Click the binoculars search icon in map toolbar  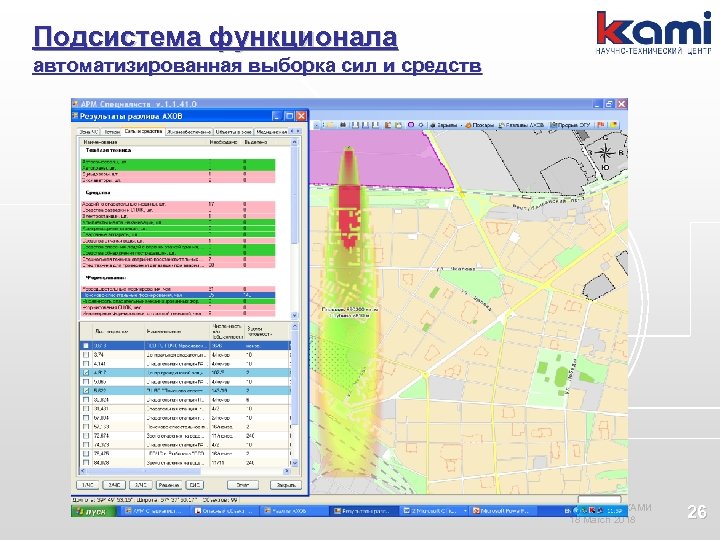(x=343, y=125)
